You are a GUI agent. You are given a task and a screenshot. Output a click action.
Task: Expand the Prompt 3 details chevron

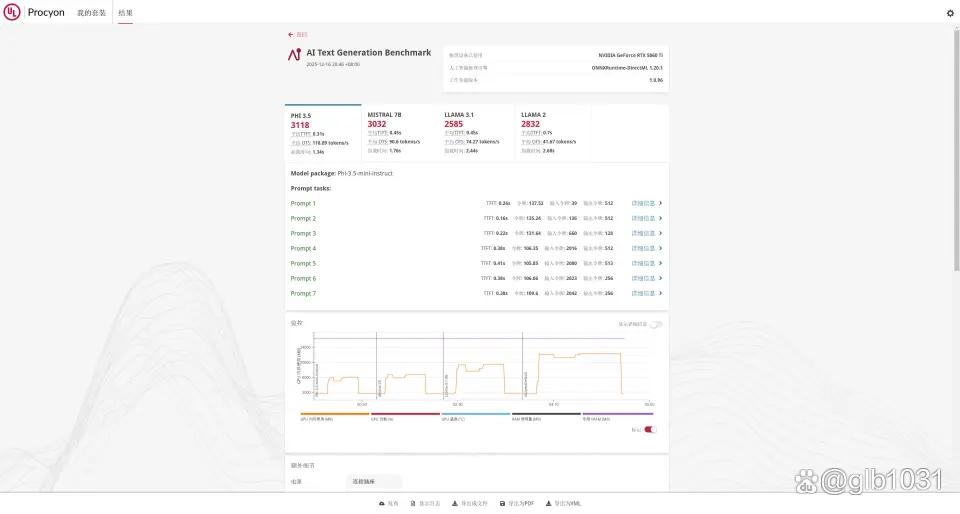coord(660,233)
